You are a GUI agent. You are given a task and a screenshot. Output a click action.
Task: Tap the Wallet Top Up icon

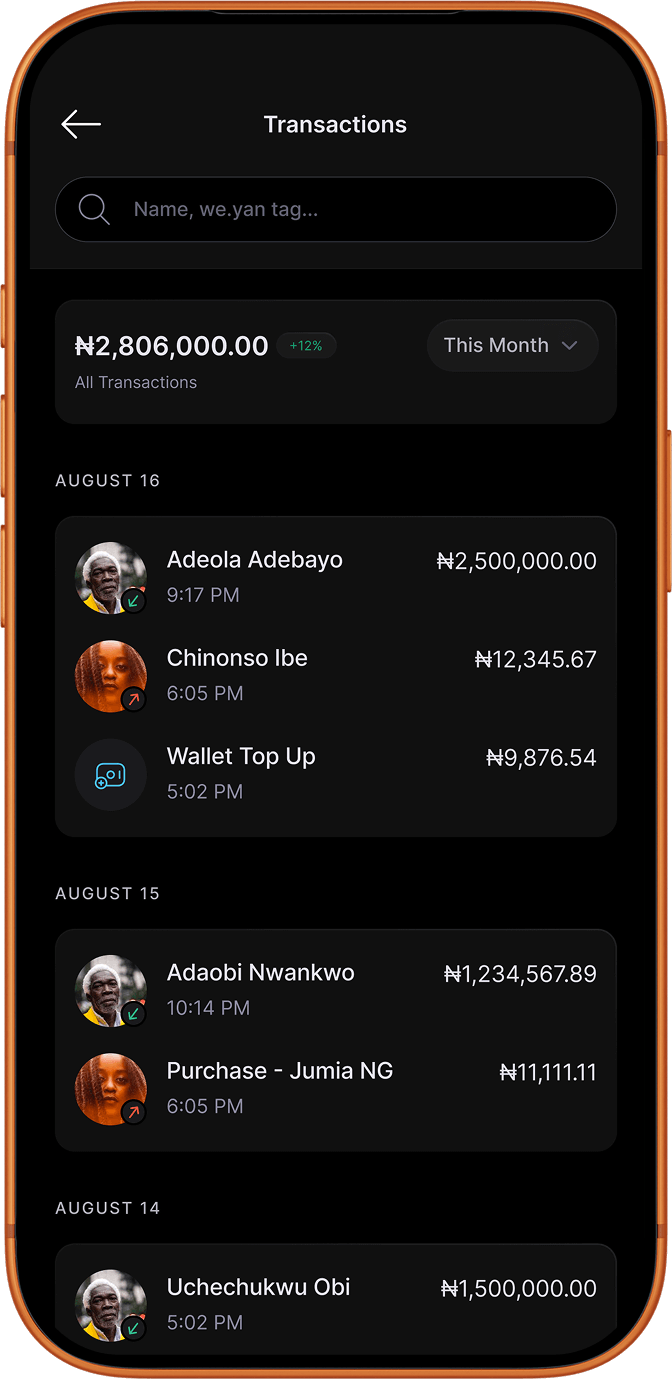point(110,775)
